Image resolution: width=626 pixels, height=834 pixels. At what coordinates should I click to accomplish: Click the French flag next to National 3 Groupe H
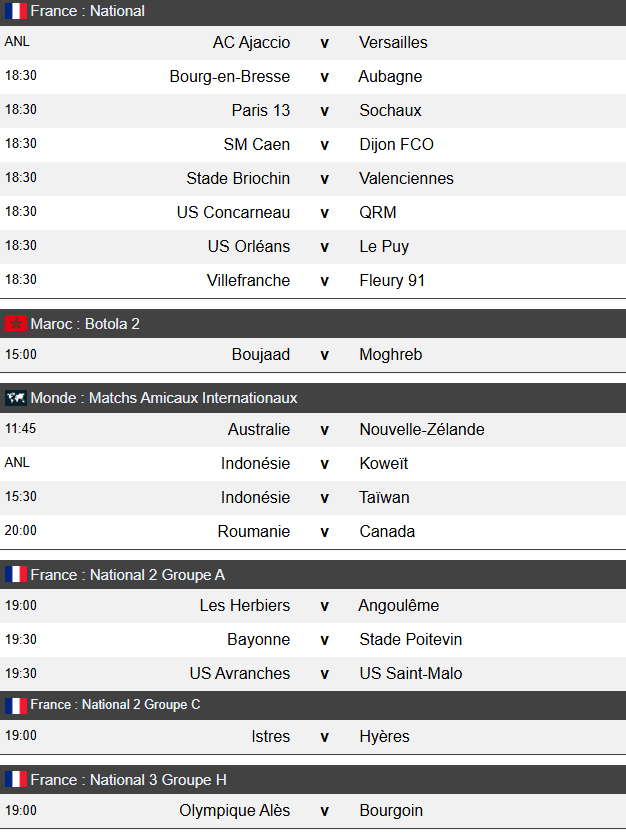(x=16, y=780)
